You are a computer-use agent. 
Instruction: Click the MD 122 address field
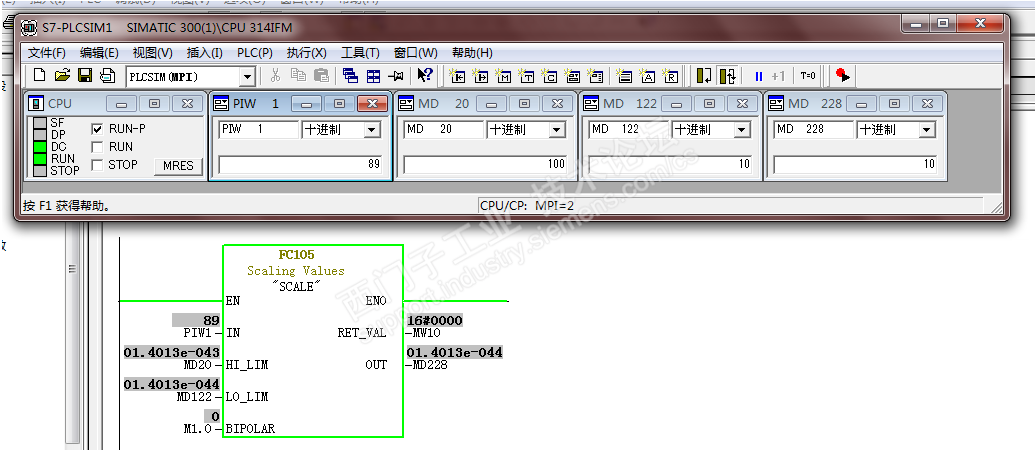tap(628, 129)
